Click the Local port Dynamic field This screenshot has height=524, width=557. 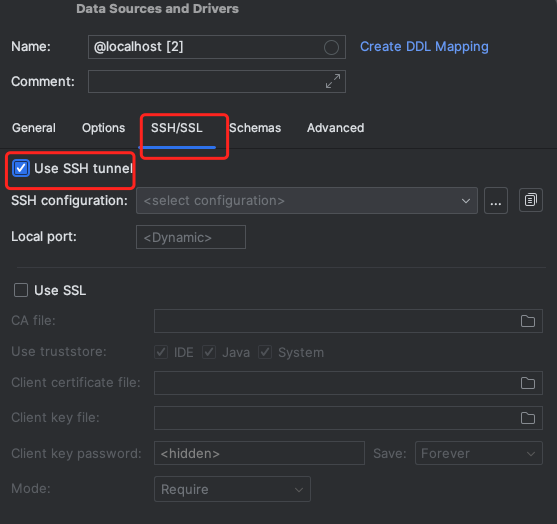191,237
